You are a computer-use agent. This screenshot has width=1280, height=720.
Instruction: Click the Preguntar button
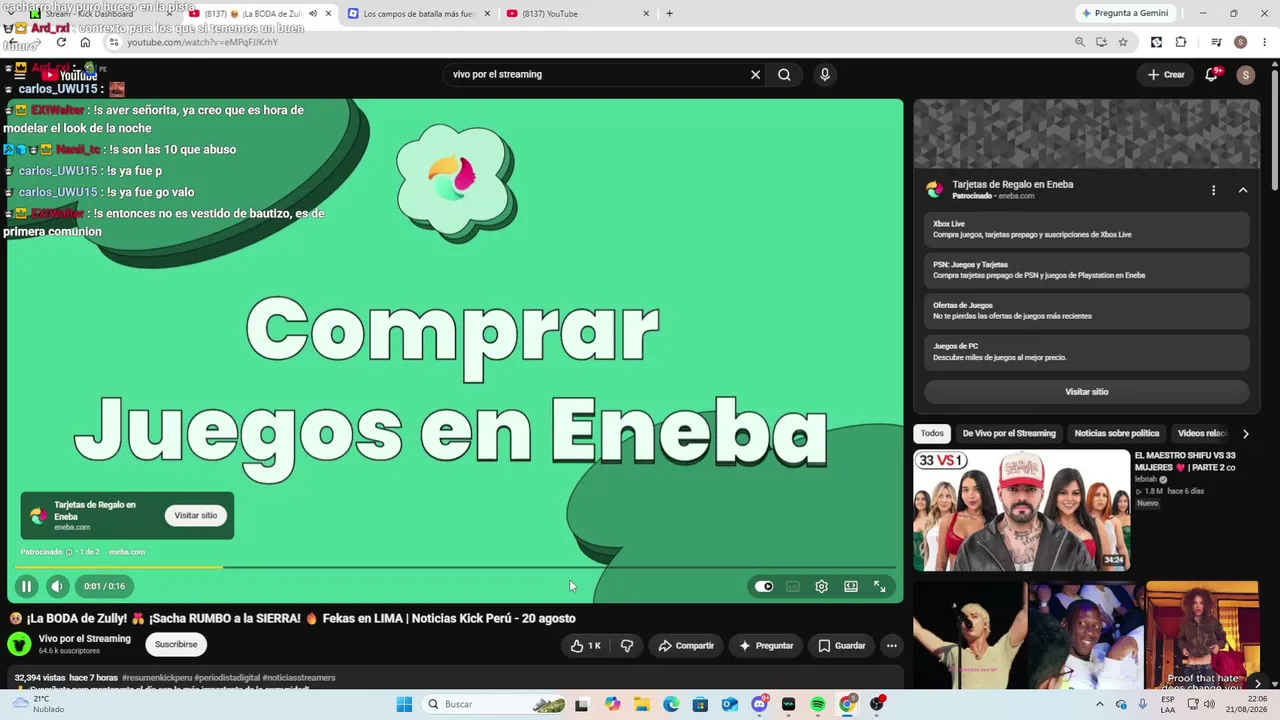766,646
